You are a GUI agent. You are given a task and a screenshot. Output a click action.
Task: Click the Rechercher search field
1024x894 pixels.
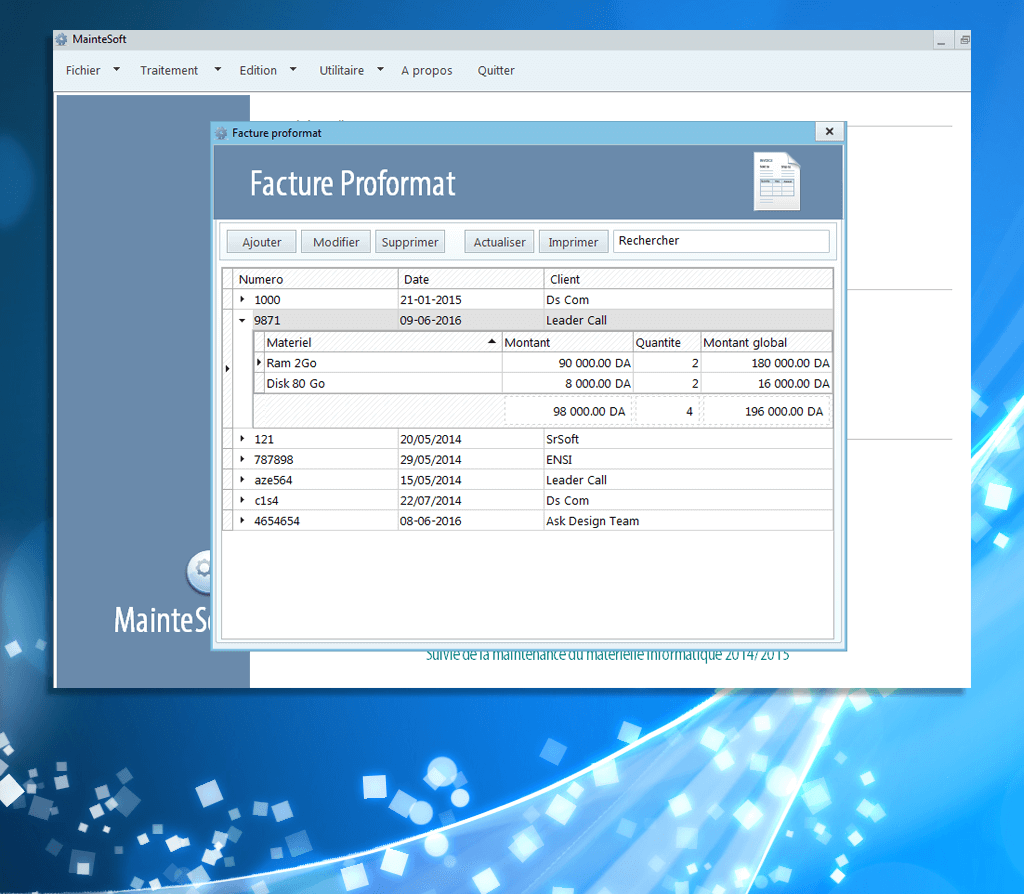(x=720, y=241)
